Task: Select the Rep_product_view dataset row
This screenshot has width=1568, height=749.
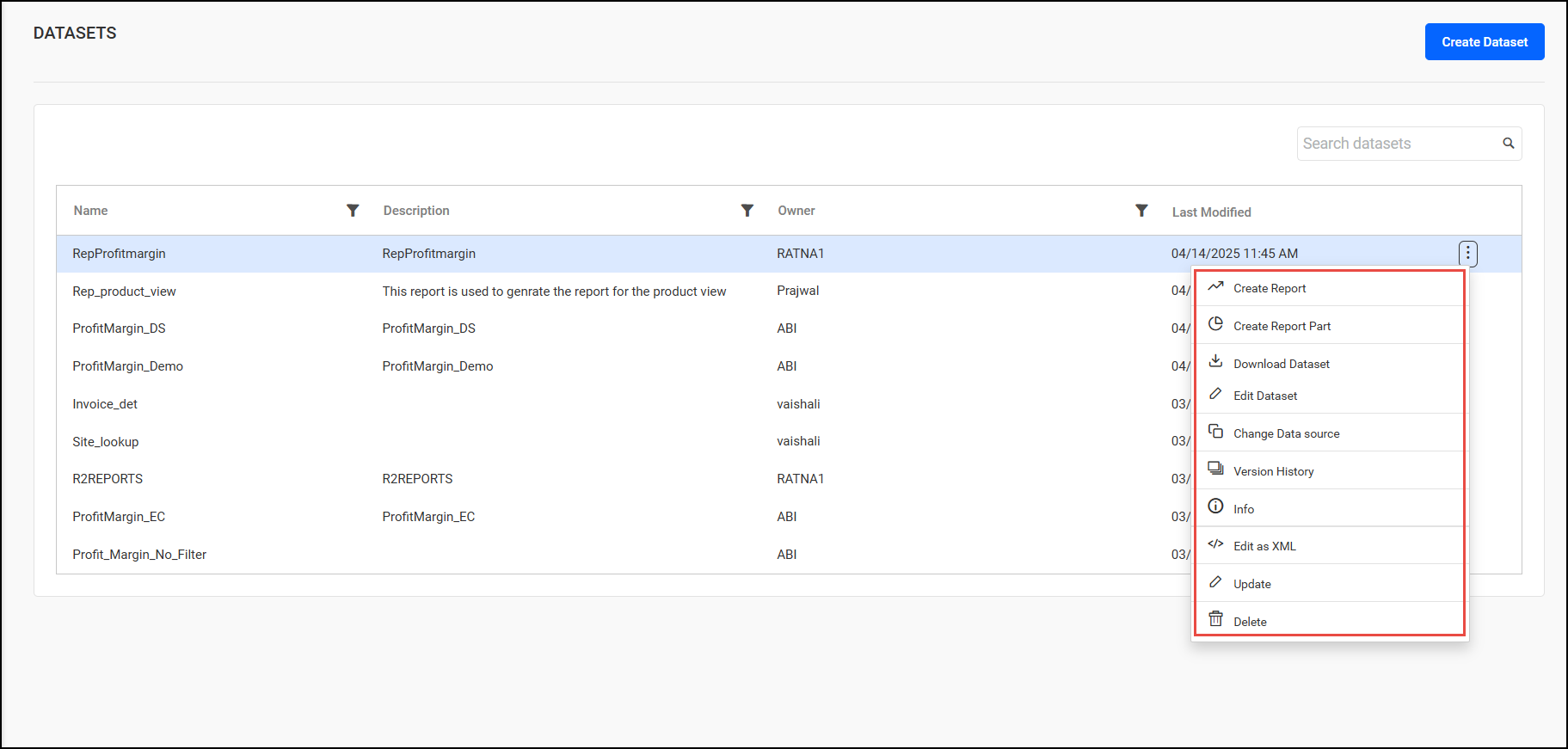Action: [125, 292]
